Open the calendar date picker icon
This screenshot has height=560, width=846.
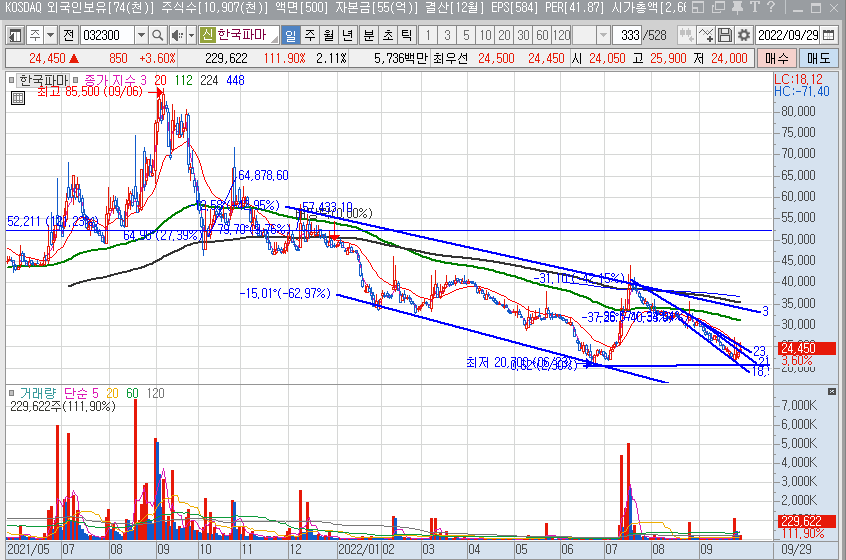click(x=829, y=36)
